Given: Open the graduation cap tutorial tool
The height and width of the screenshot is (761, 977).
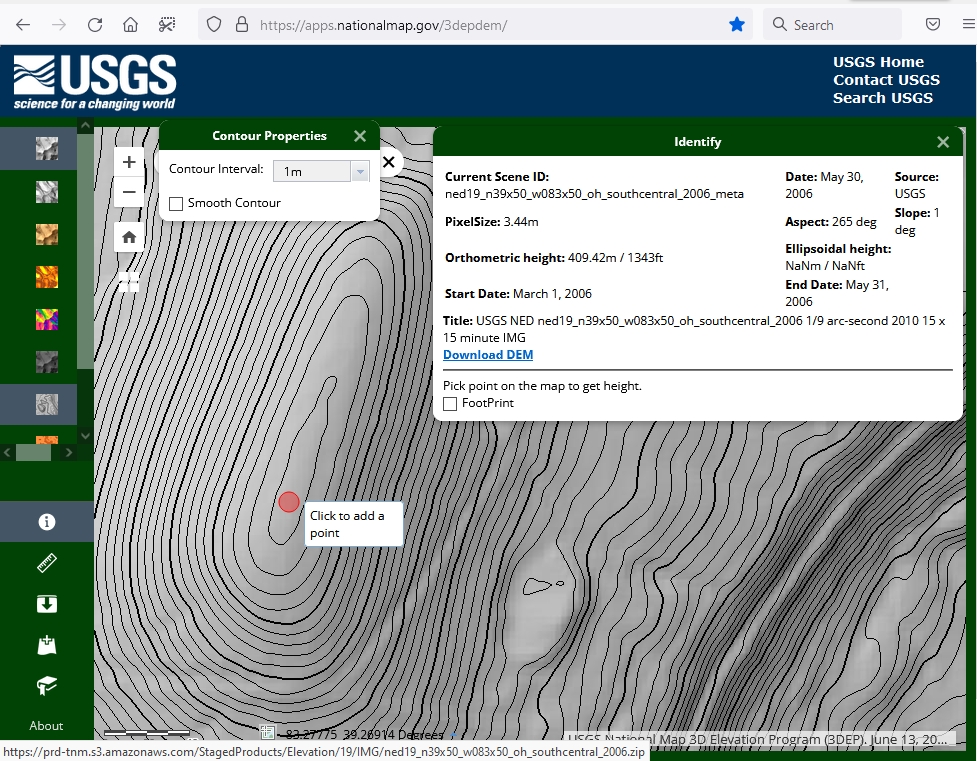Looking at the screenshot, I should 47,686.
